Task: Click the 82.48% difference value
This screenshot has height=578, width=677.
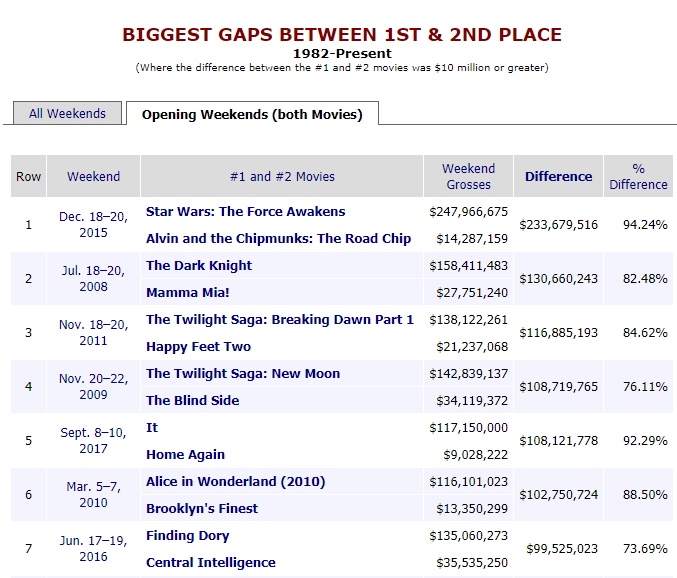Action: (x=645, y=278)
